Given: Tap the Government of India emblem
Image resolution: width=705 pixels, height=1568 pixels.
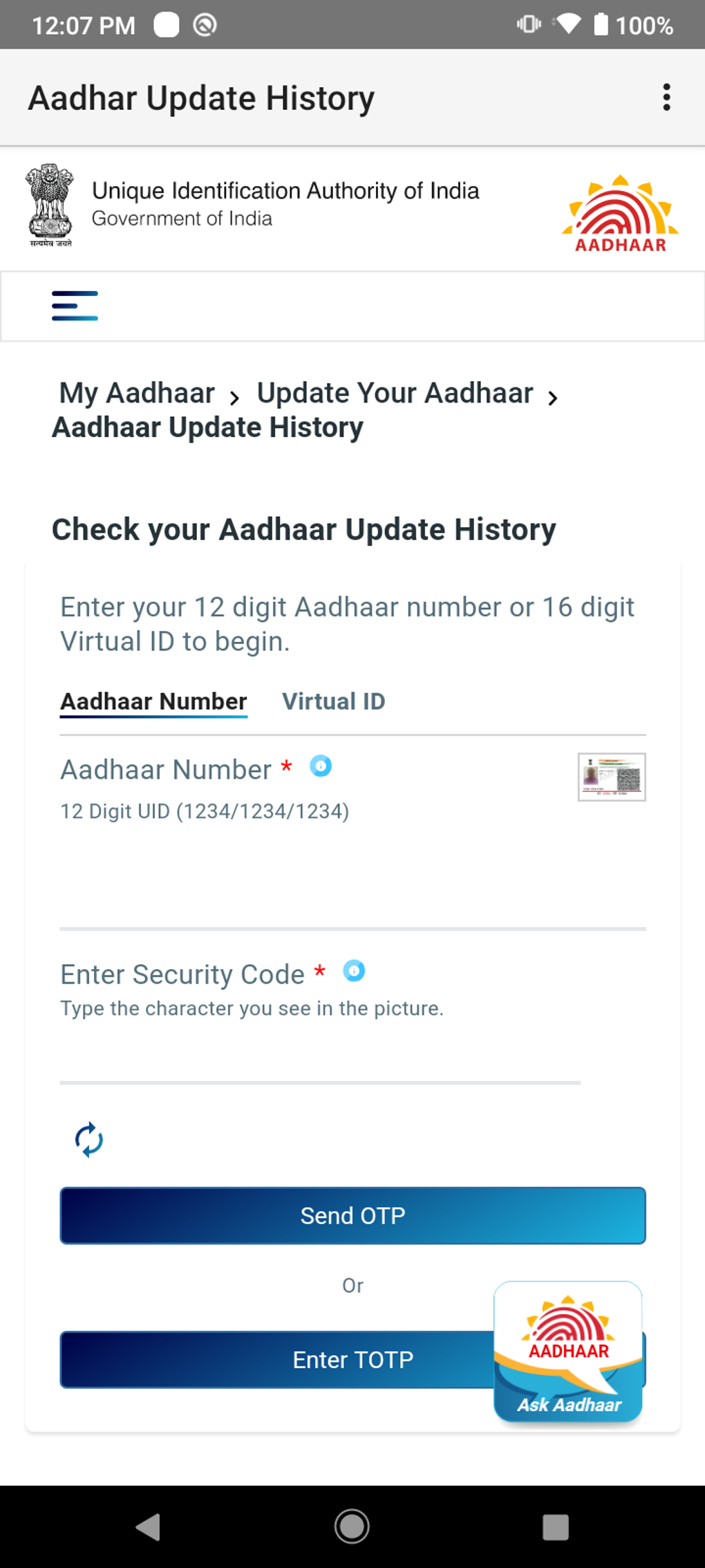Looking at the screenshot, I should pyautogui.click(x=50, y=205).
